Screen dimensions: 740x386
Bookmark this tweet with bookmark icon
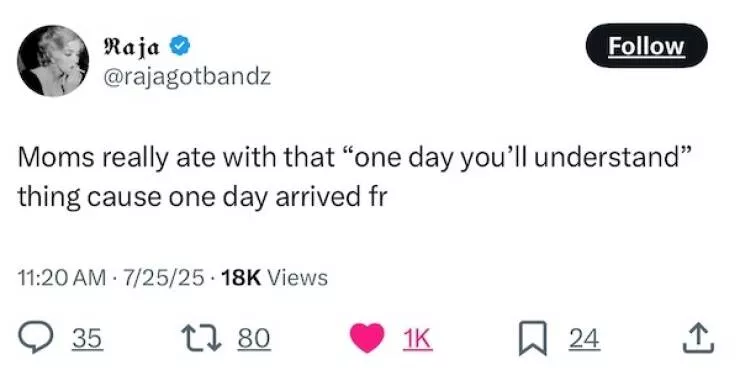click(x=533, y=338)
